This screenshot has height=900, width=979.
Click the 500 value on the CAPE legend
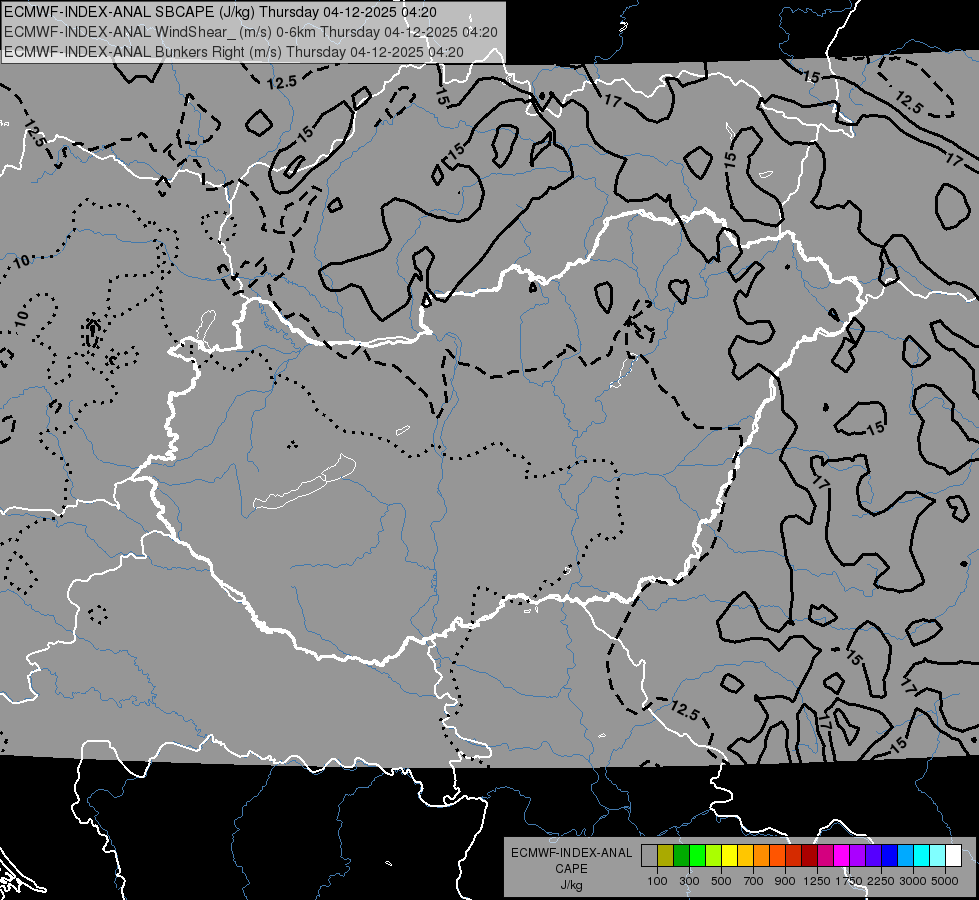click(x=721, y=881)
